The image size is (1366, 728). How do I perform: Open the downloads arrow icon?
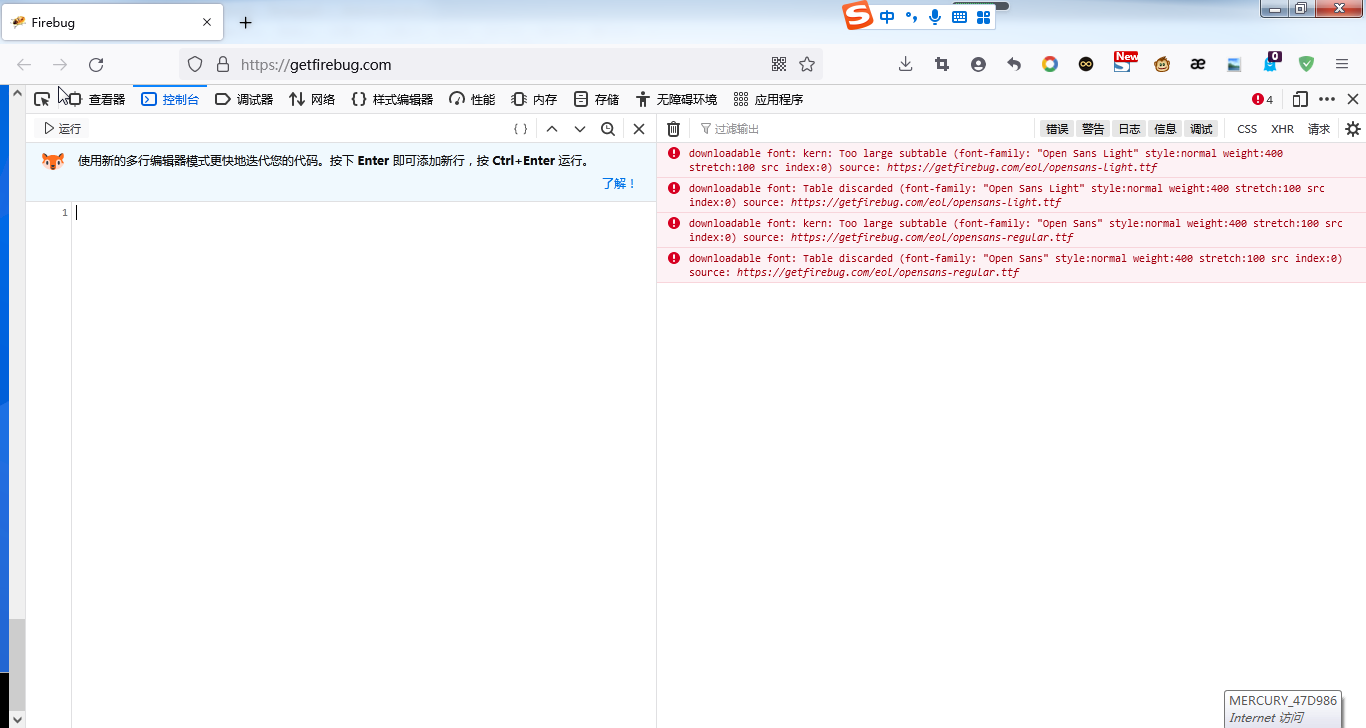tap(905, 64)
